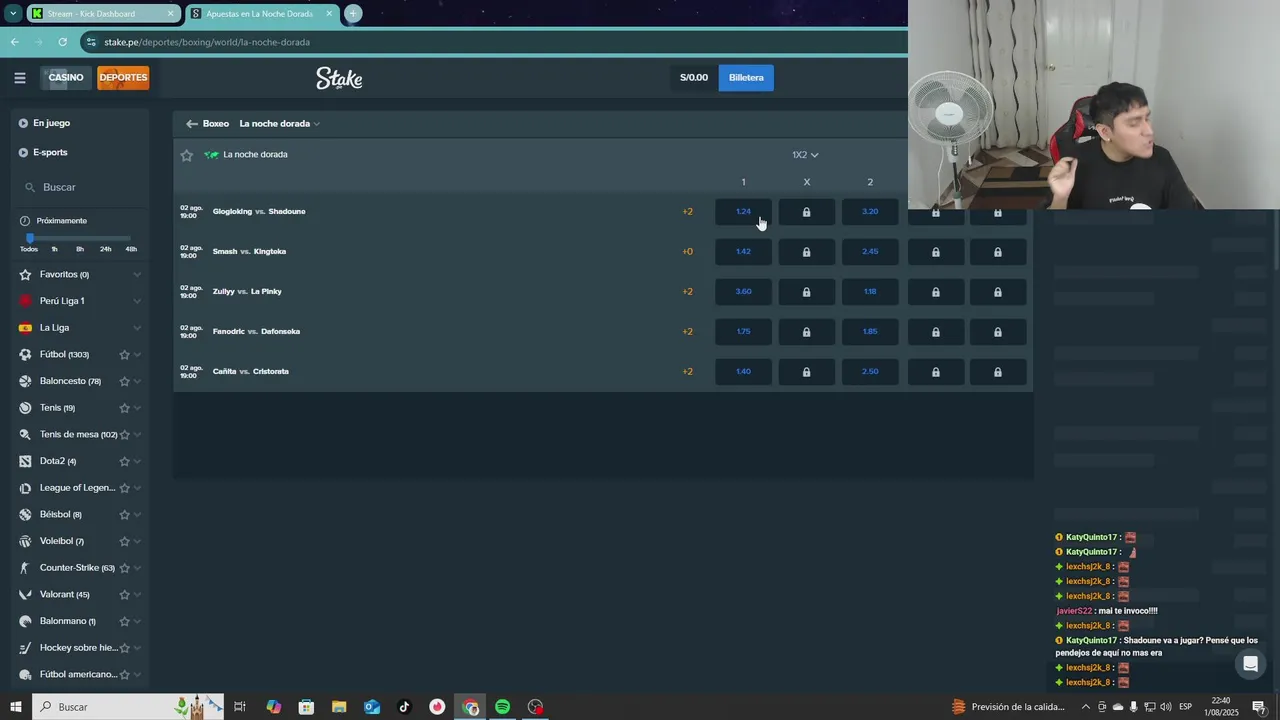View site information icon in address bar
Viewport: 1280px width, 720px height.
point(91,42)
